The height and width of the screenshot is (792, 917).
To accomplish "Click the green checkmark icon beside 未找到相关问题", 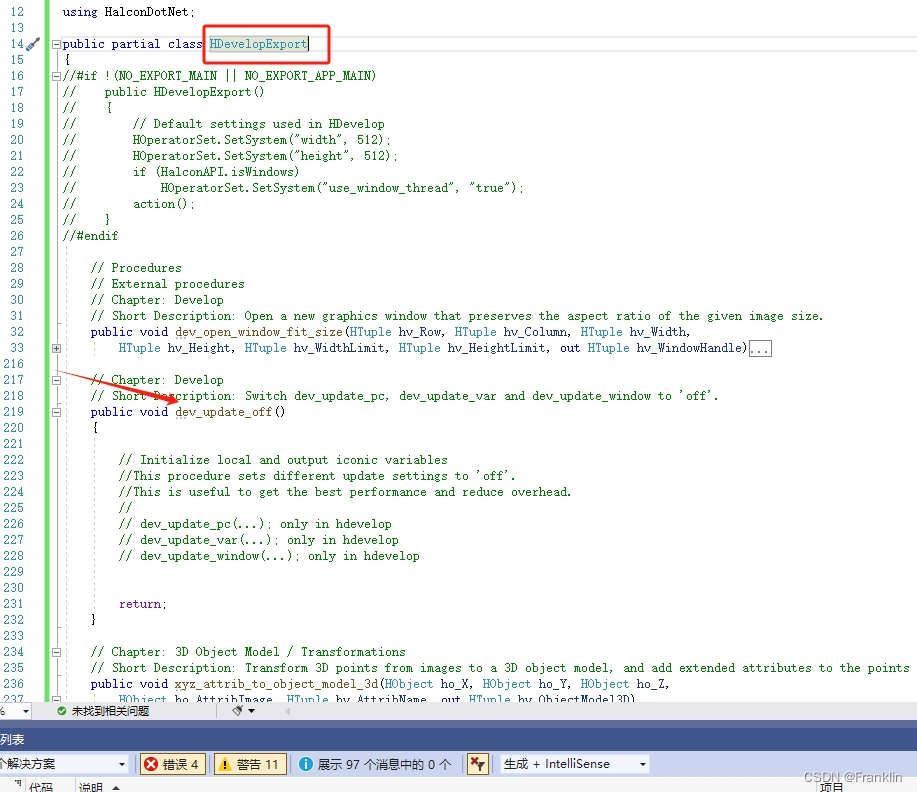I will pos(63,711).
